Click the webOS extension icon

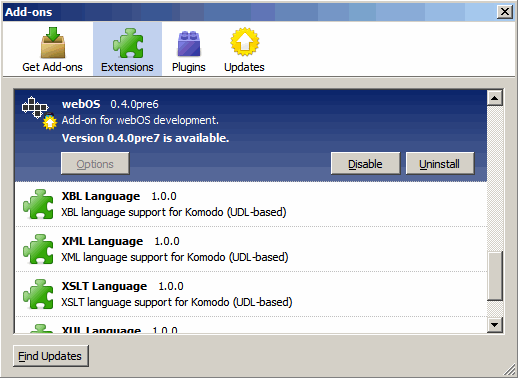click(x=38, y=112)
